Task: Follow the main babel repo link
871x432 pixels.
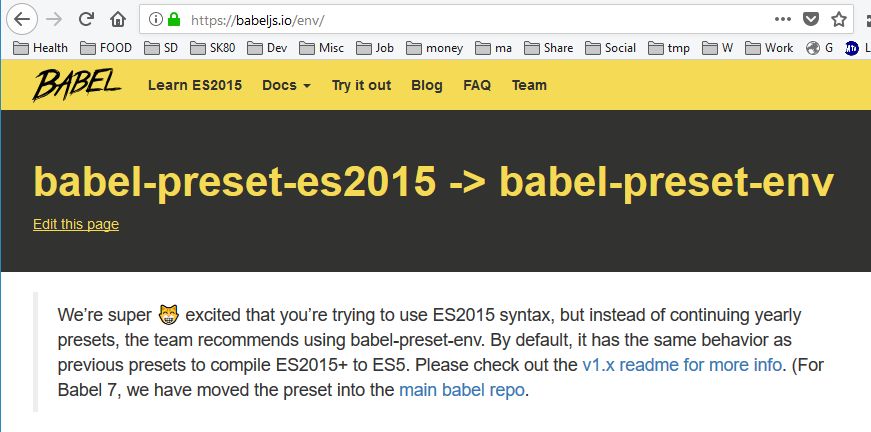Action: pos(462,390)
